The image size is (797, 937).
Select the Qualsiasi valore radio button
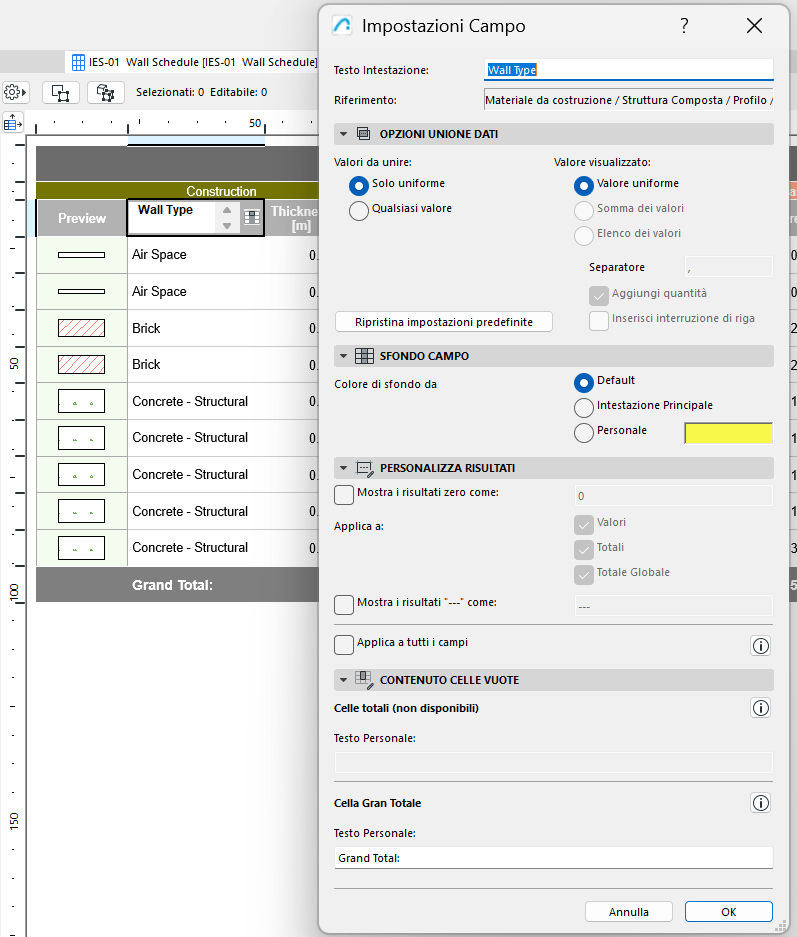pos(358,210)
